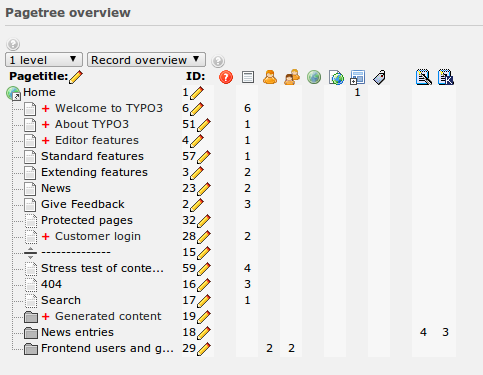The width and height of the screenshot is (483, 375).
Task: Click the blue tag column icon
Action: tap(379, 77)
